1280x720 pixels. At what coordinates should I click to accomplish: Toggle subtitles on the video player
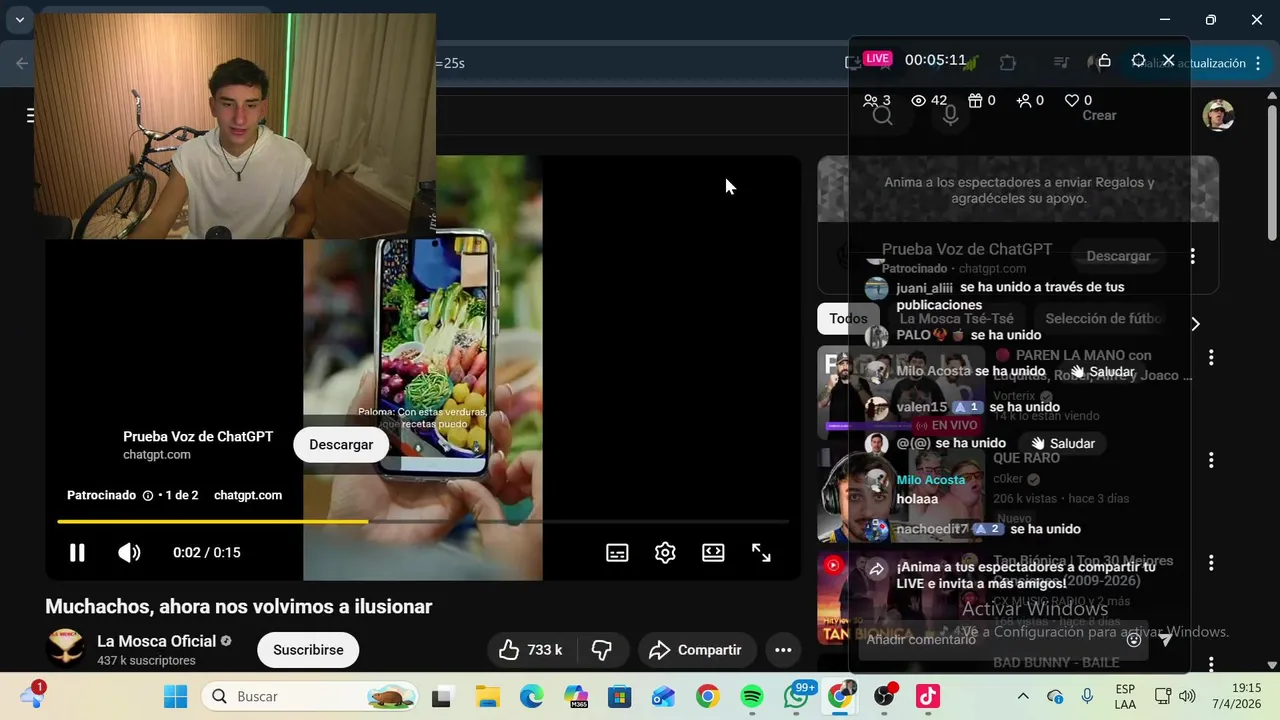617,552
